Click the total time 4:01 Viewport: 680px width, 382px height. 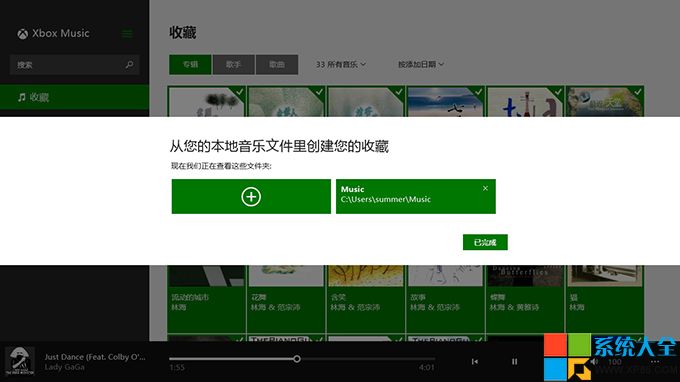(x=427, y=368)
